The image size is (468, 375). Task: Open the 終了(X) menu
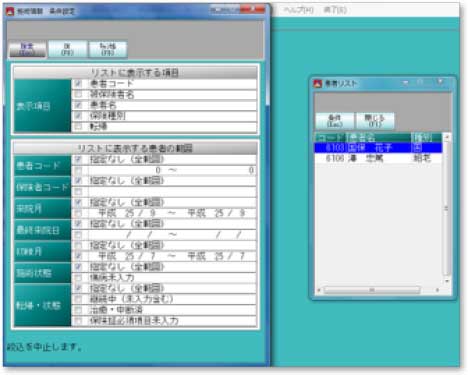coord(335,10)
